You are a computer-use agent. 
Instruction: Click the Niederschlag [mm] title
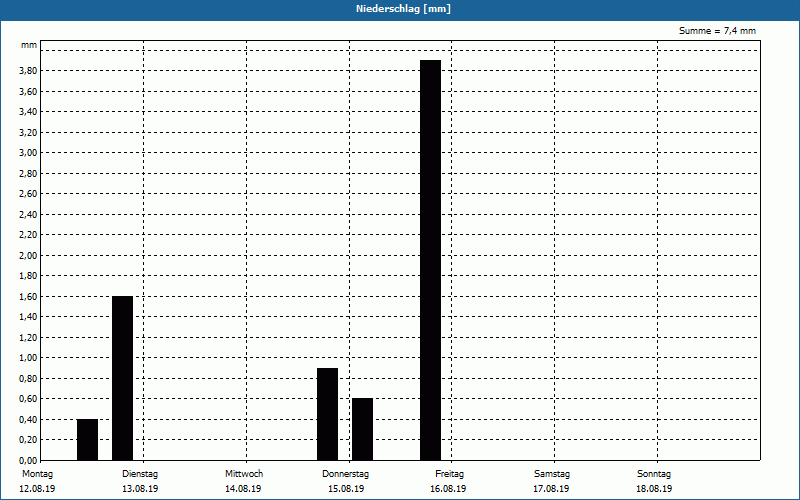403,9
